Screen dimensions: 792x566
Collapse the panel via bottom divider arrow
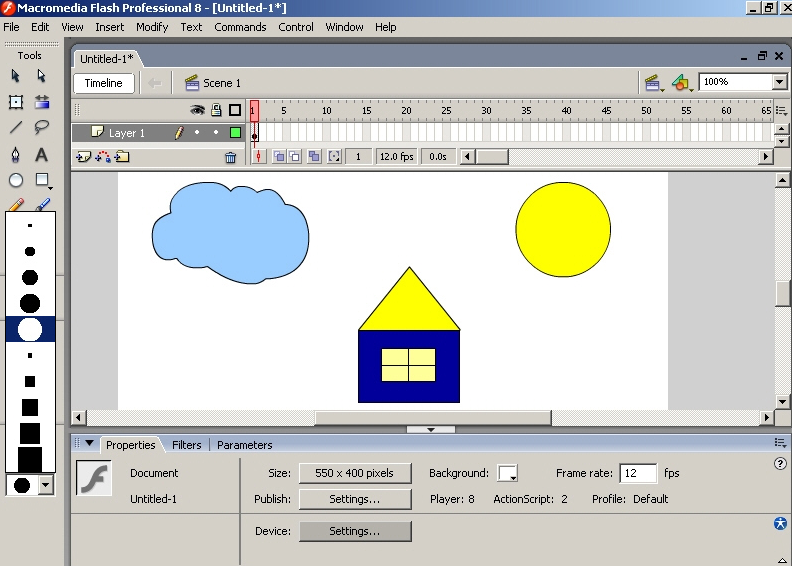point(431,429)
